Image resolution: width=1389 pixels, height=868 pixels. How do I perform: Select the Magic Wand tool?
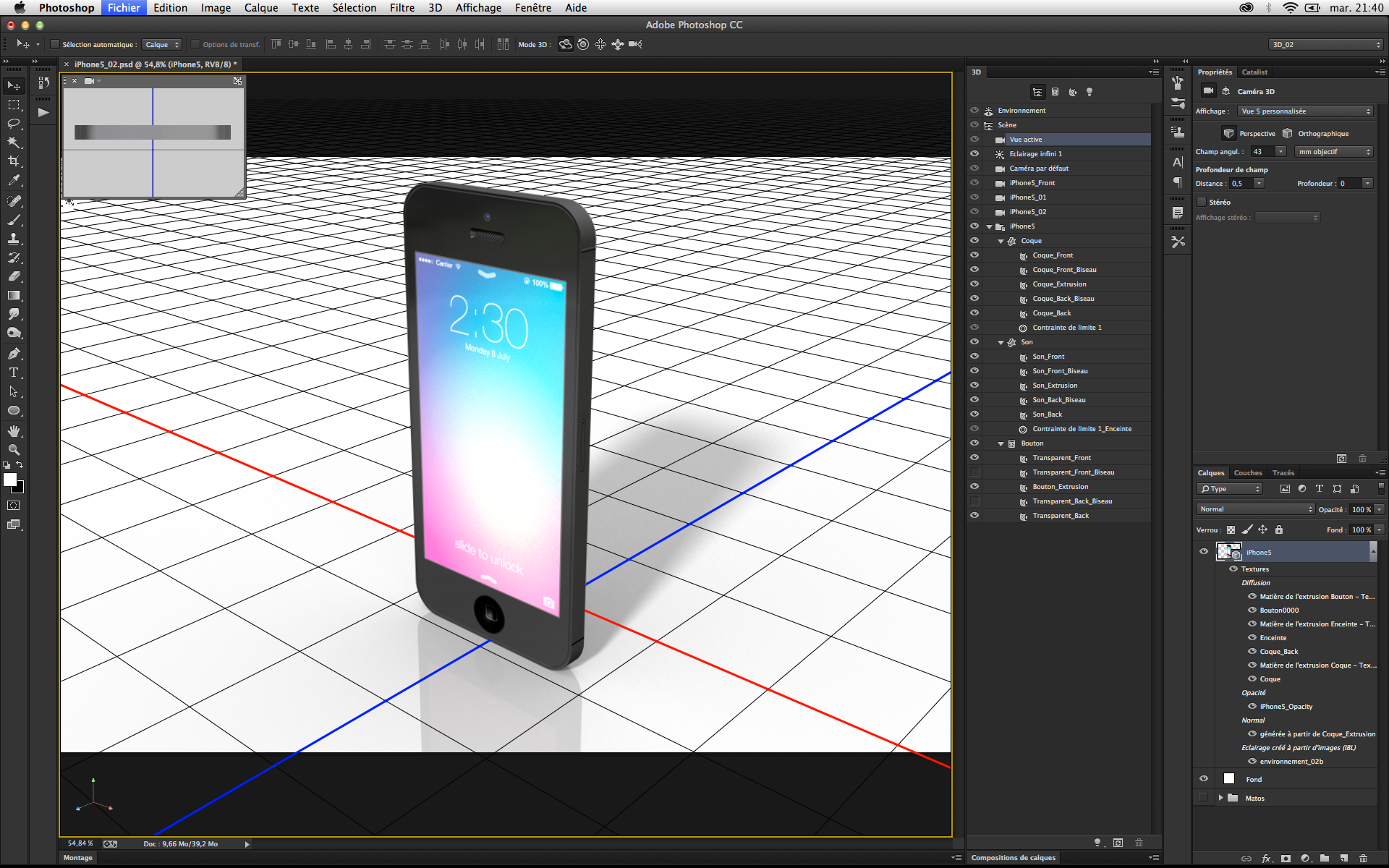[x=14, y=142]
